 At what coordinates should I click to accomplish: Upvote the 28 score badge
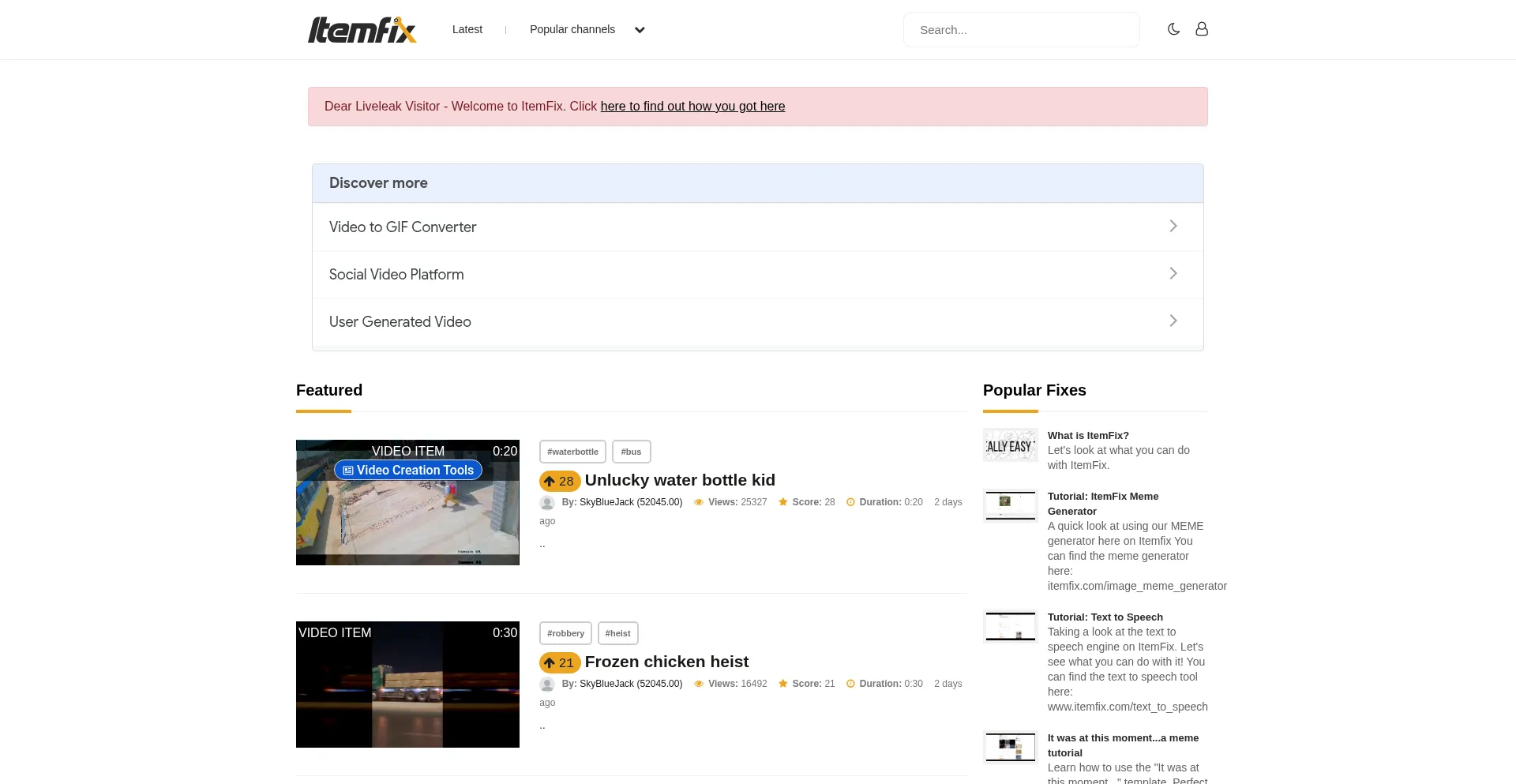560,481
